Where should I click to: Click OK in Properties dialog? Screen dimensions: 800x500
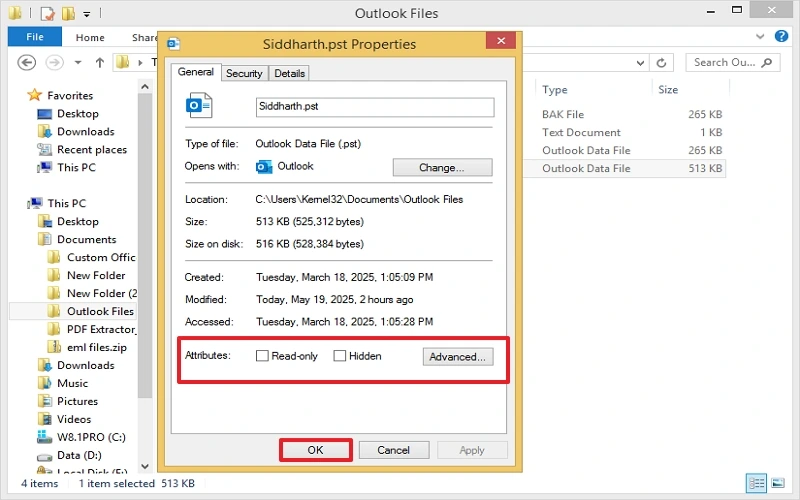pos(315,450)
